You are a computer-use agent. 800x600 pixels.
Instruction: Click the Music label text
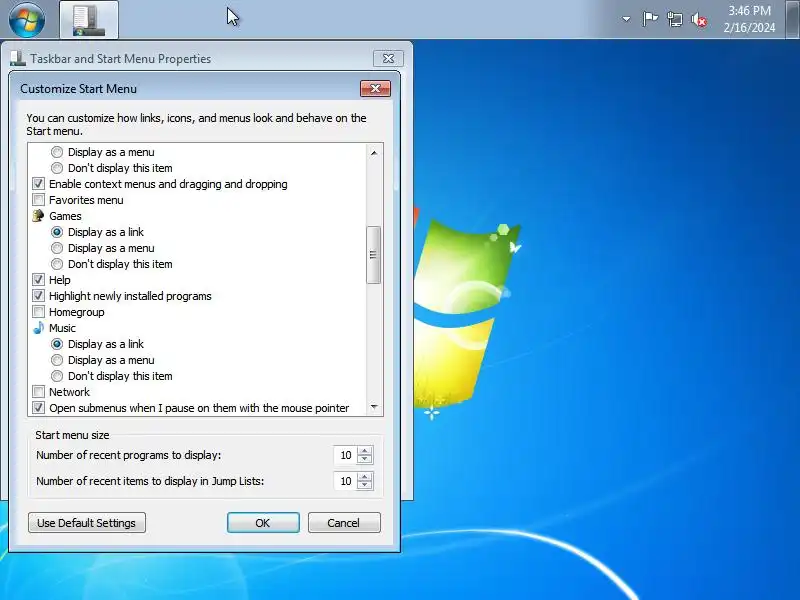pos(62,328)
